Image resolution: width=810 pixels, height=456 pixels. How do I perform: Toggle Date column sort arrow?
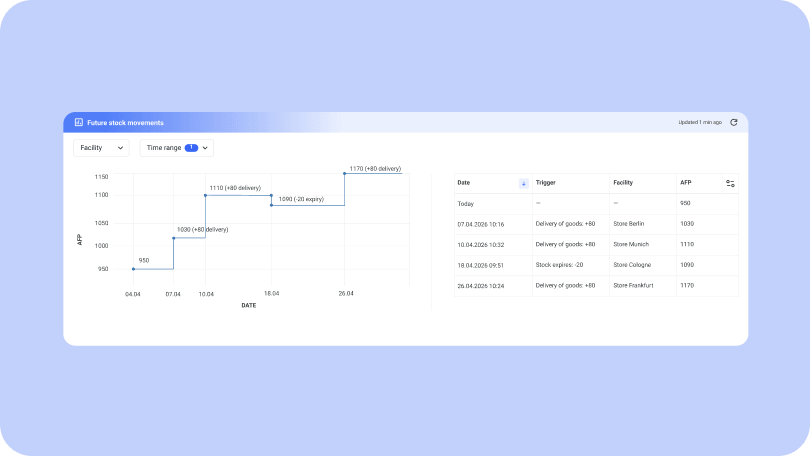click(523, 183)
